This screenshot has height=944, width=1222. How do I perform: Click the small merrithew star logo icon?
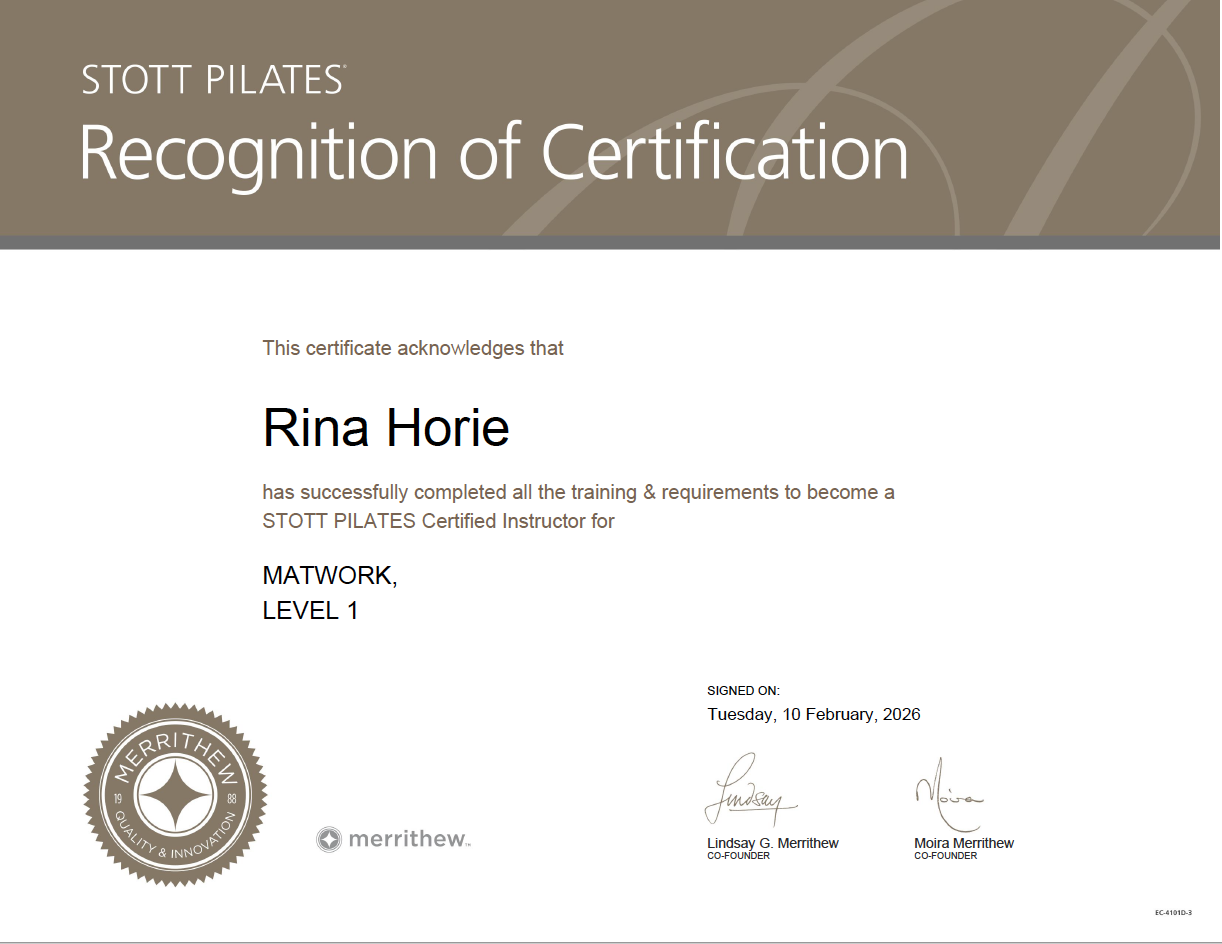point(328,839)
